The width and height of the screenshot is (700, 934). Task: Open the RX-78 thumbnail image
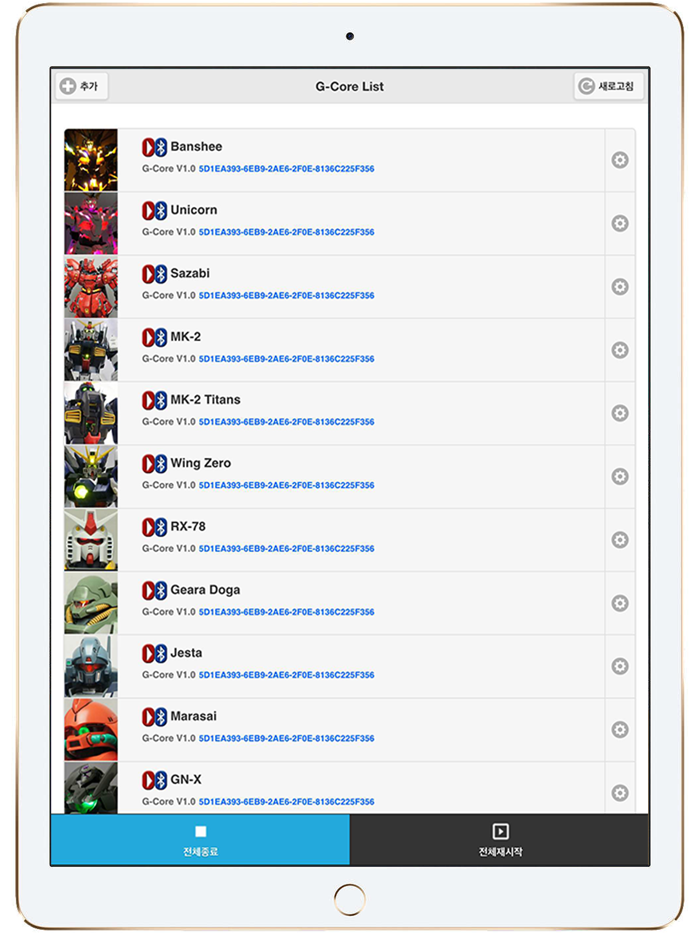click(91, 540)
